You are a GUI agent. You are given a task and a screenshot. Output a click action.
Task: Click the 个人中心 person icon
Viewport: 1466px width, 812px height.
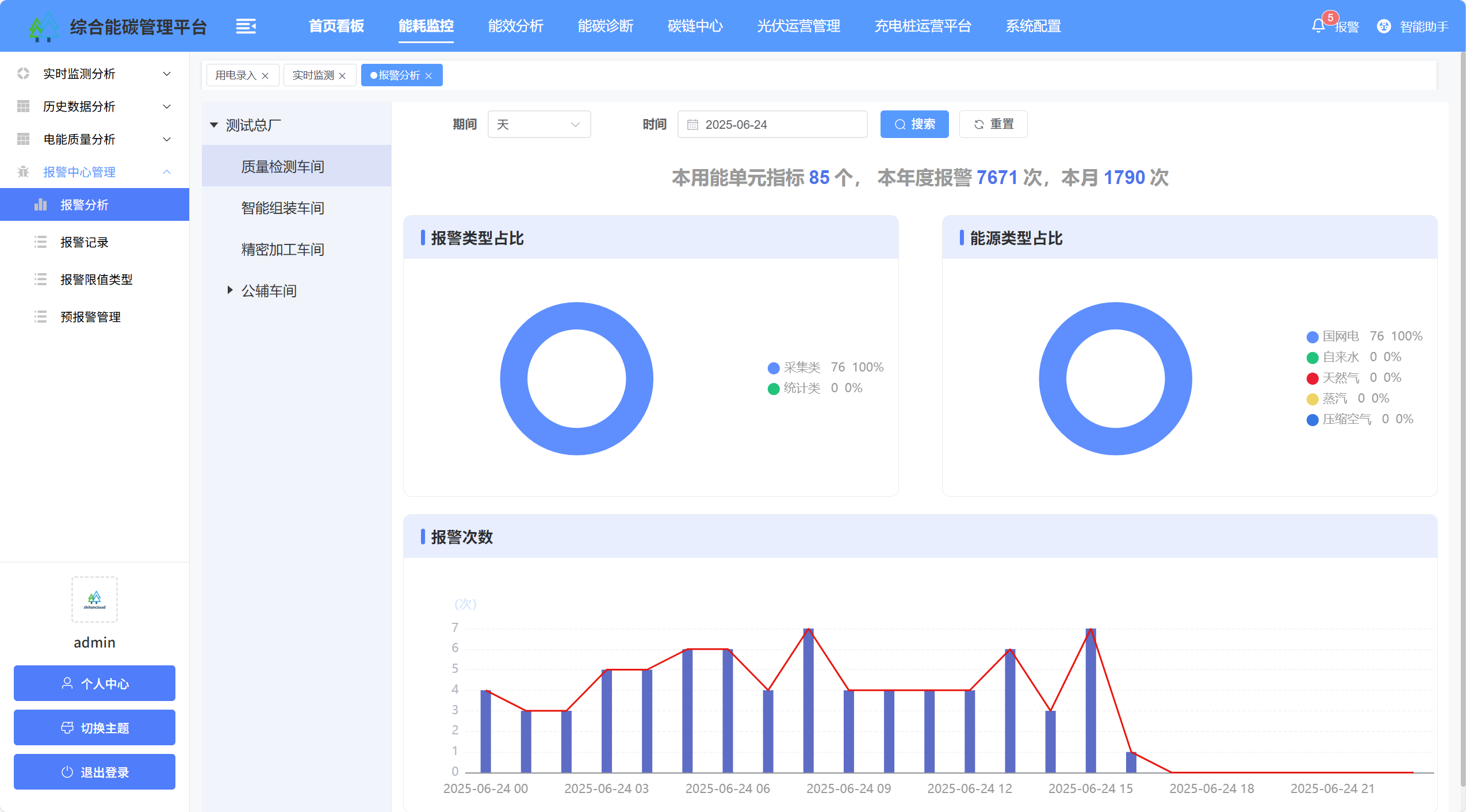66,683
